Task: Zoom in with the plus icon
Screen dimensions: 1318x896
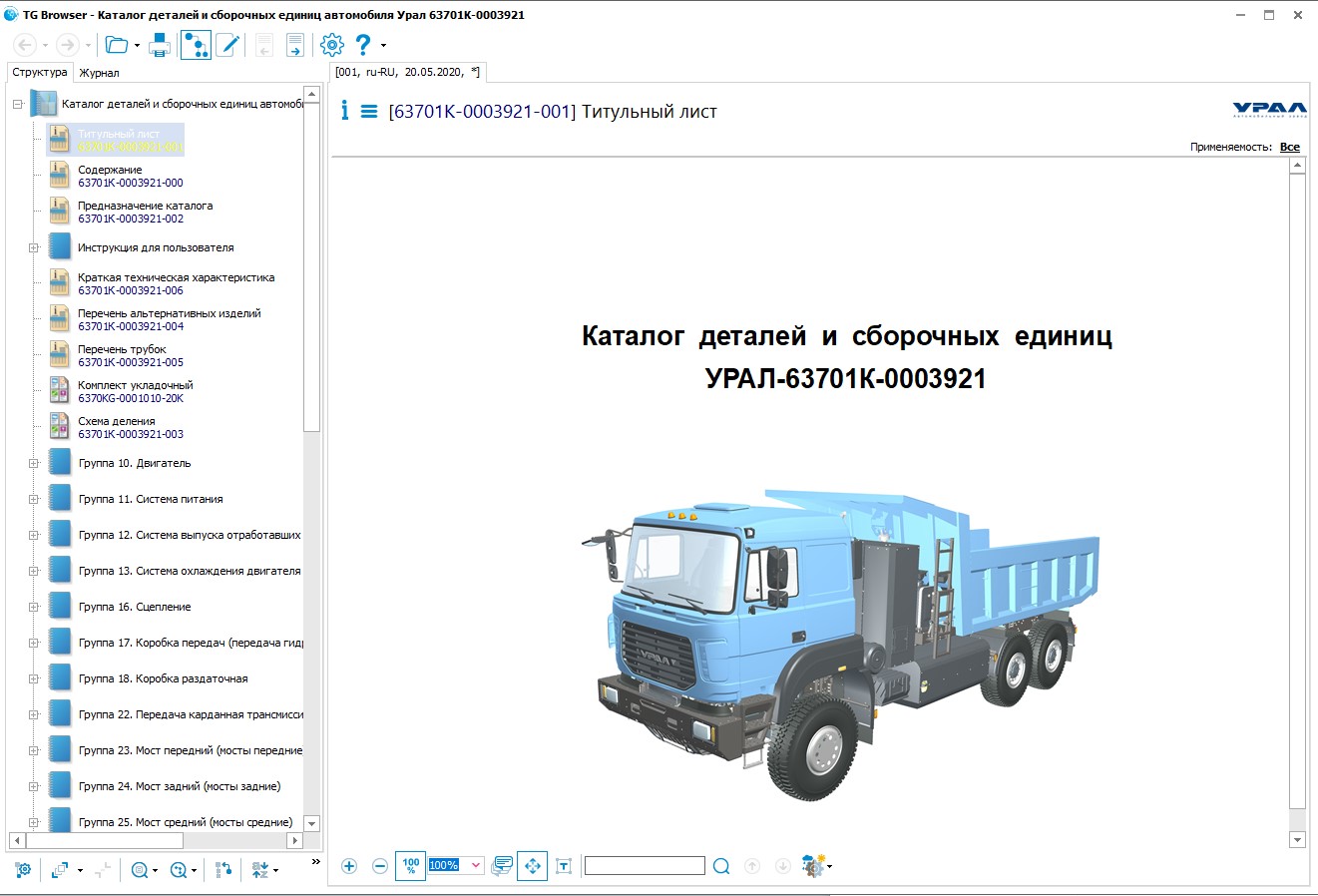Action: click(349, 866)
